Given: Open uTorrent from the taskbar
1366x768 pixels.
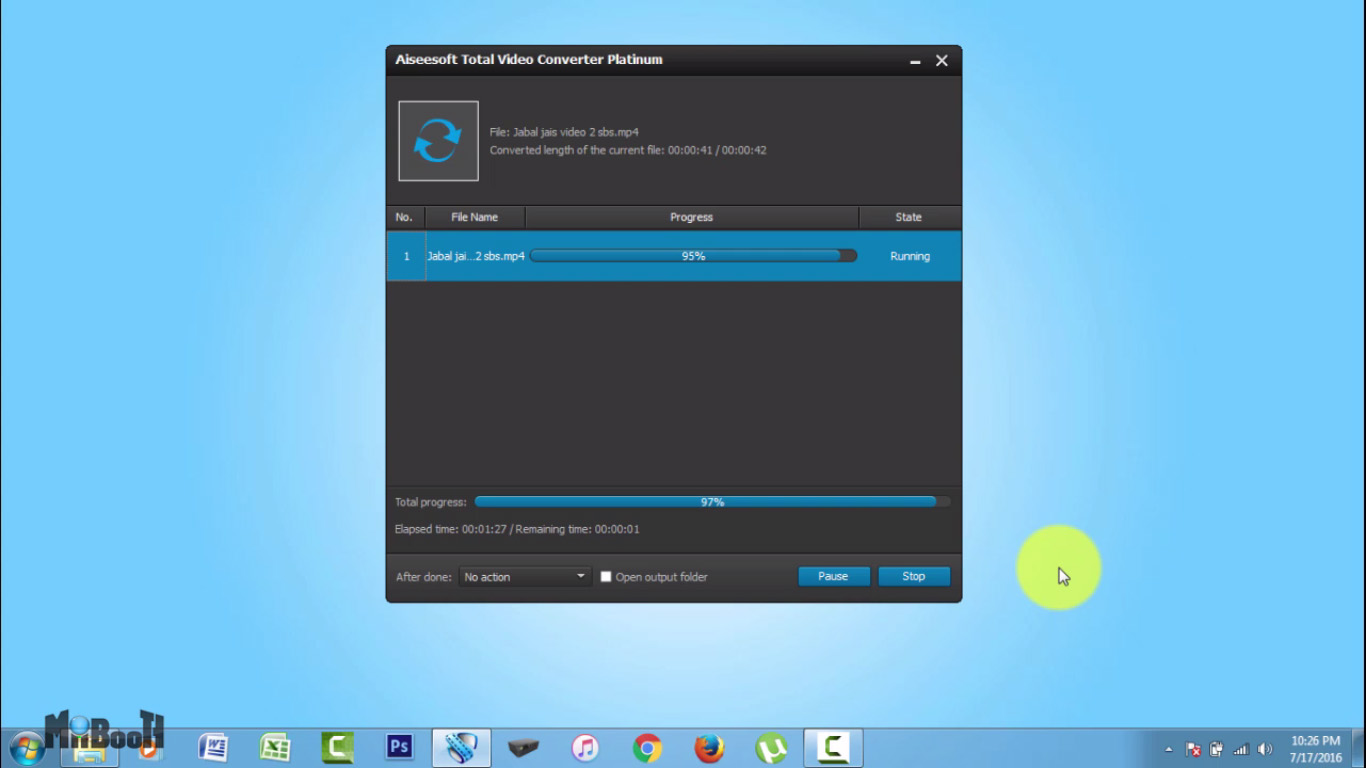Looking at the screenshot, I should (771, 748).
